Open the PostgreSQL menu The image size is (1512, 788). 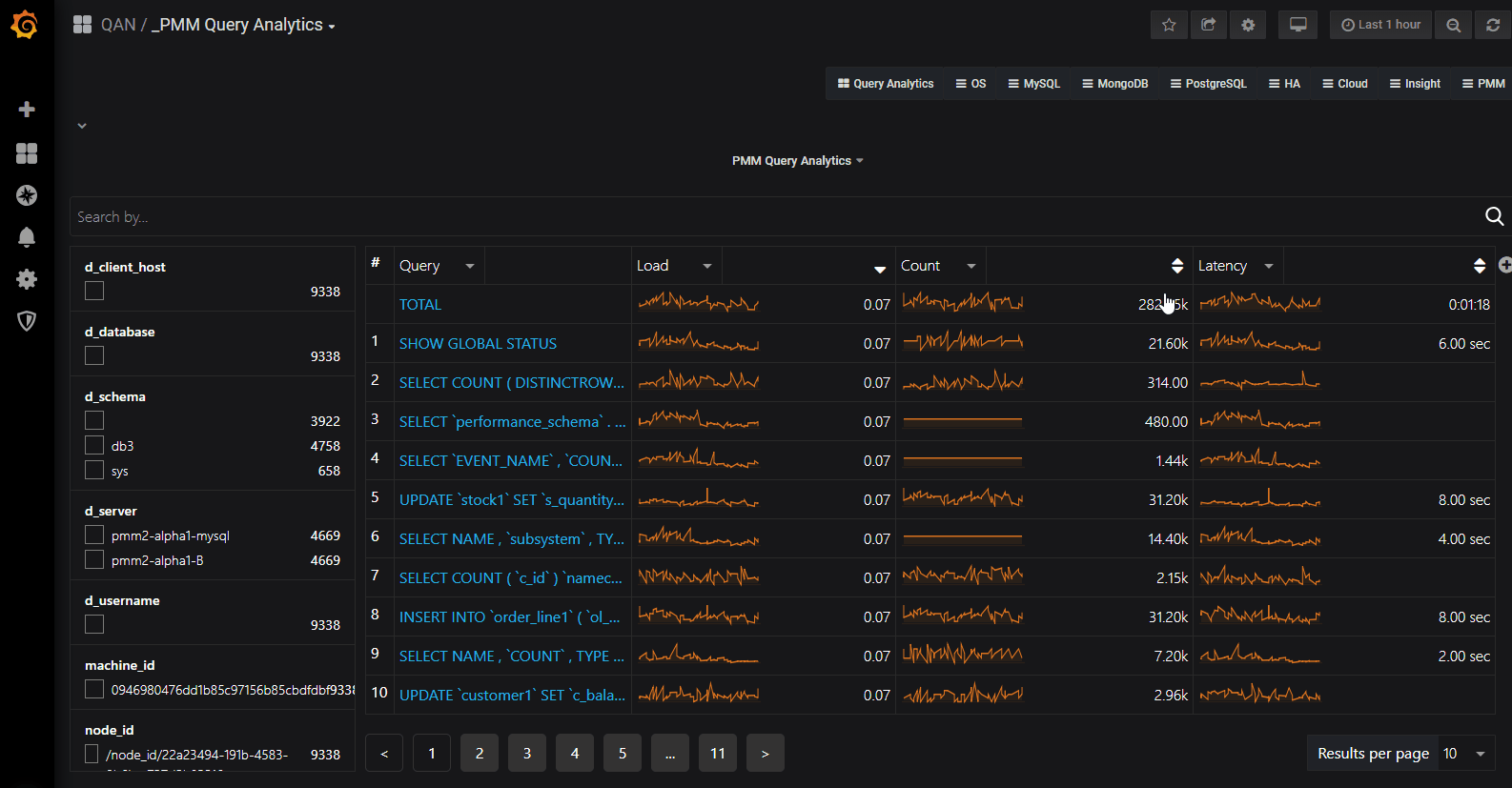pyautogui.click(x=1208, y=84)
